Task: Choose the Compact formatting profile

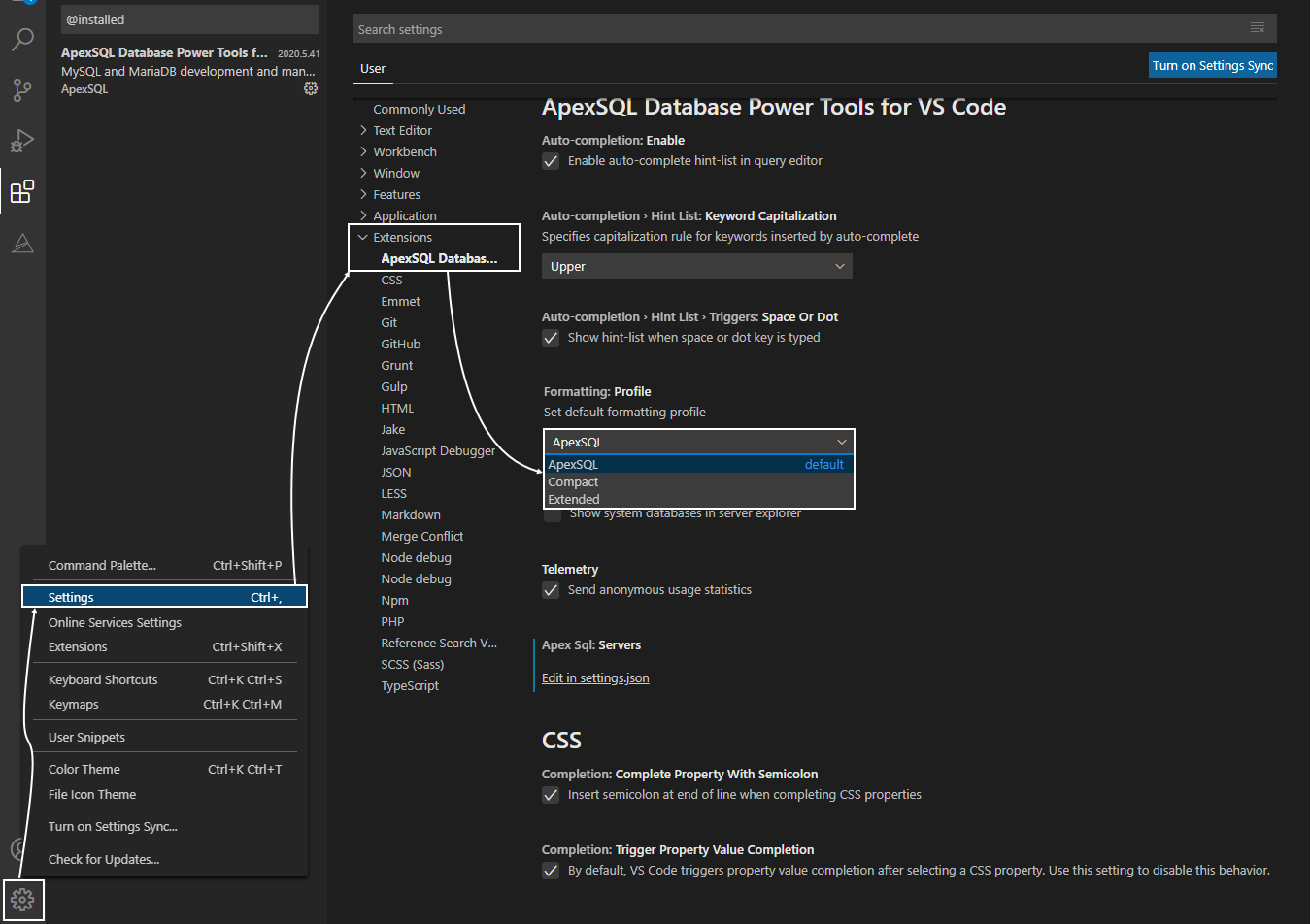Action: [699, 482]
